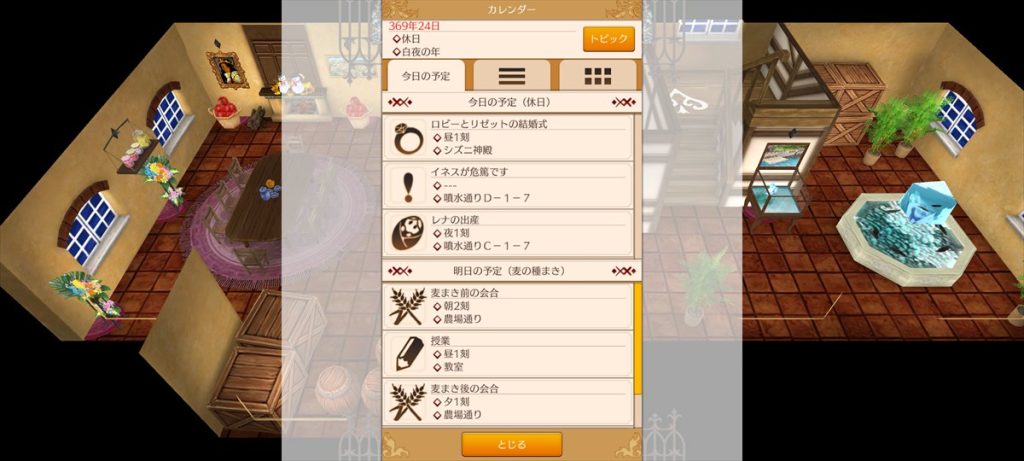Click wheat icon for 麦まき後の会合
1024x461 pixels.
coord(408,402)
